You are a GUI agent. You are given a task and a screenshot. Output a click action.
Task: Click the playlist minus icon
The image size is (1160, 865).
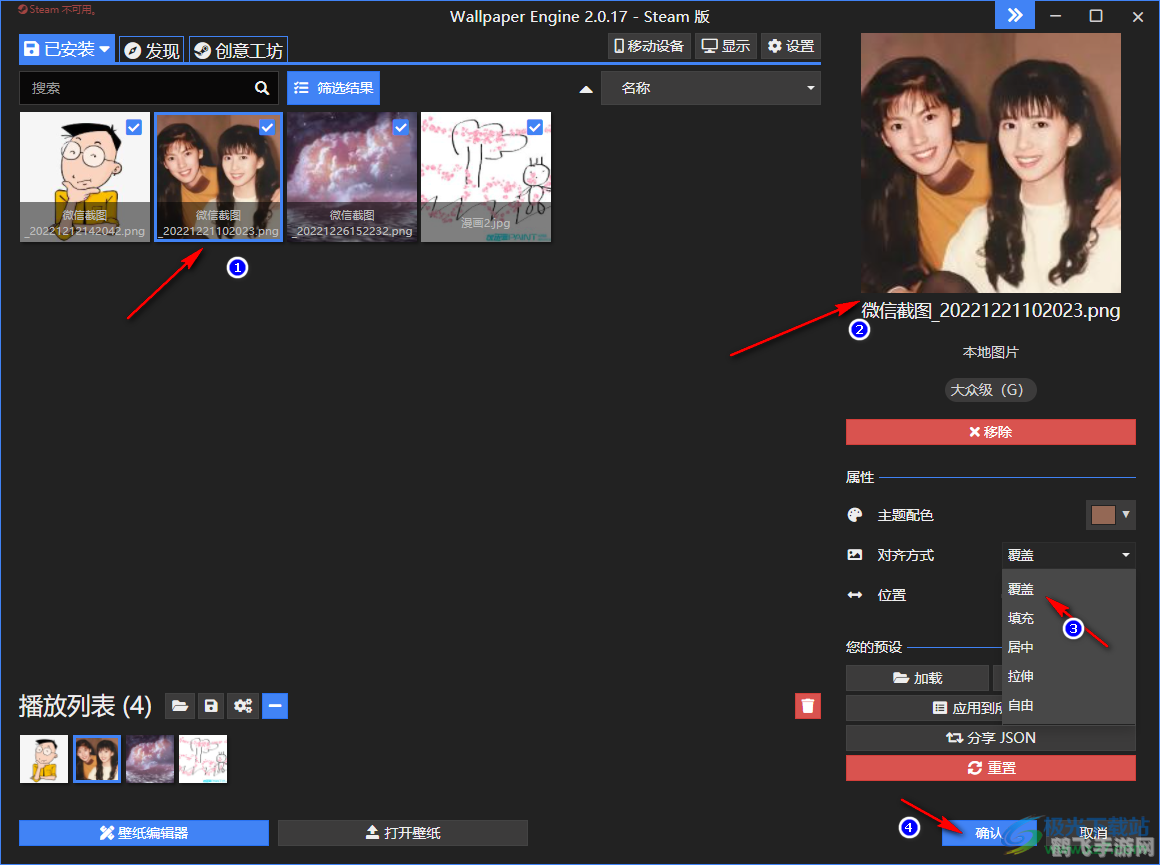[x=276, y=706]
